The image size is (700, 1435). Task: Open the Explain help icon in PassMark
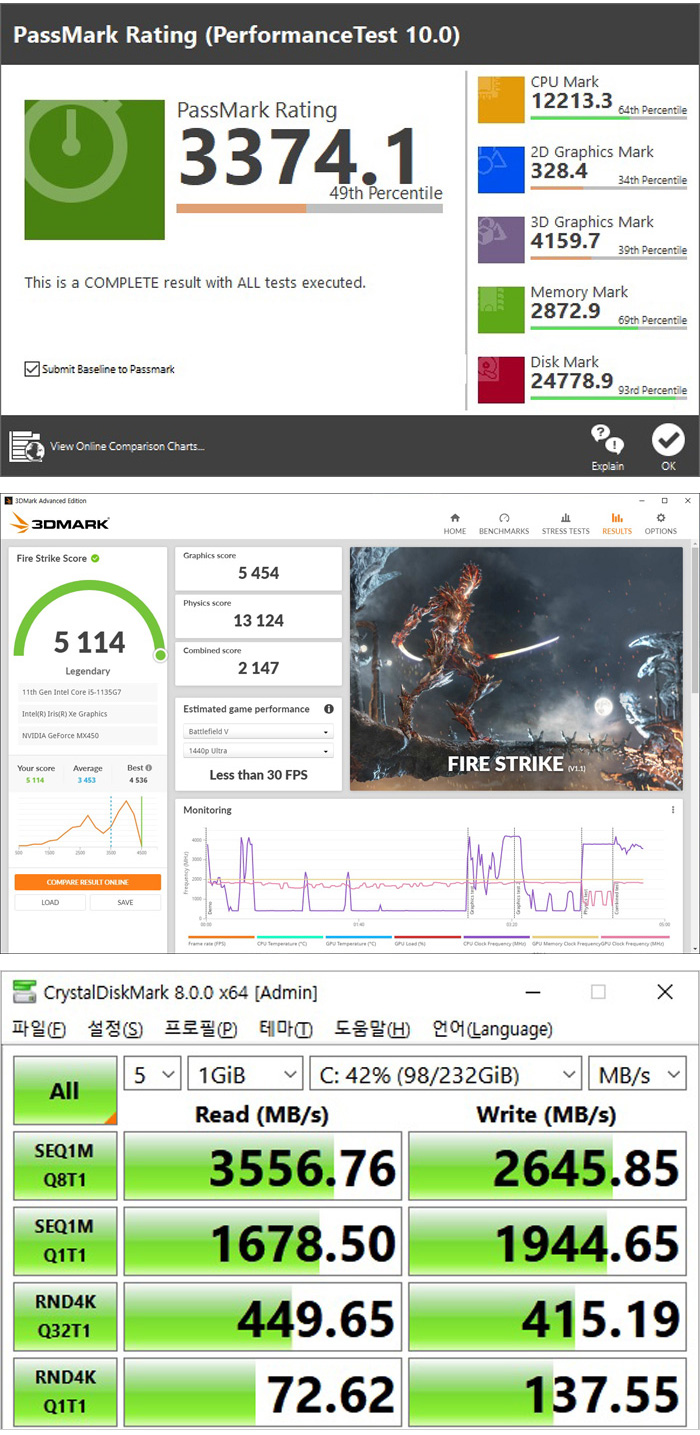click(x=607, y=439)
